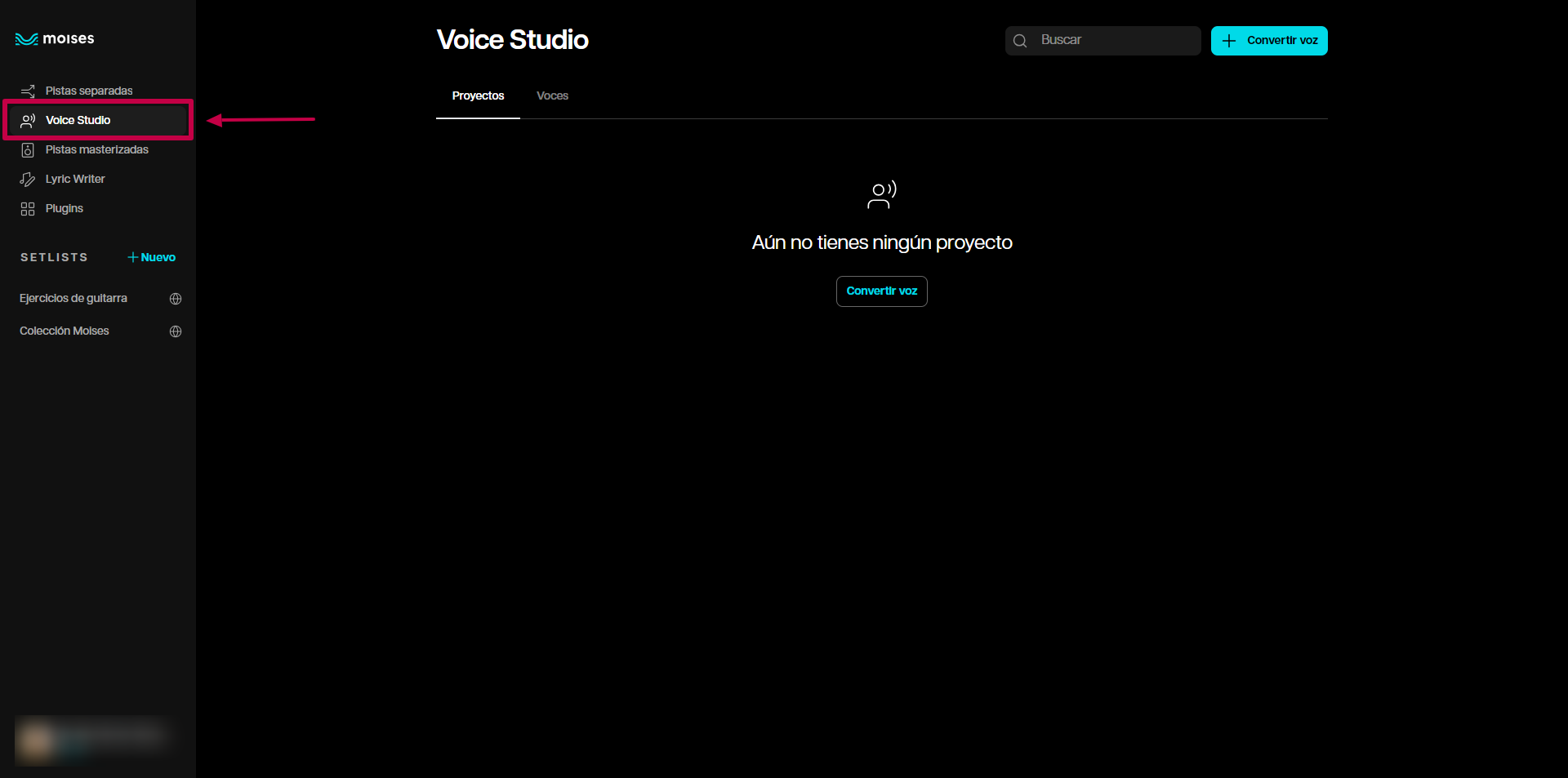Click globe icon beside Ejercicios de guitarra
Image resolution: width=1568 pixels, height=778 pixels.
tap(176, 299)
